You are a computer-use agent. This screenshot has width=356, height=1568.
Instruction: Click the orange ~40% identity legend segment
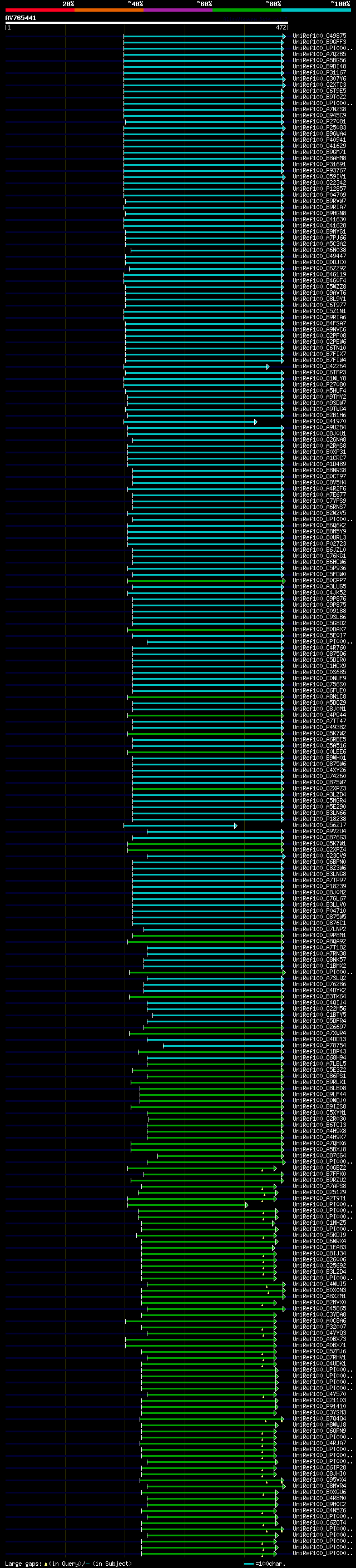[x=109, y=10]
